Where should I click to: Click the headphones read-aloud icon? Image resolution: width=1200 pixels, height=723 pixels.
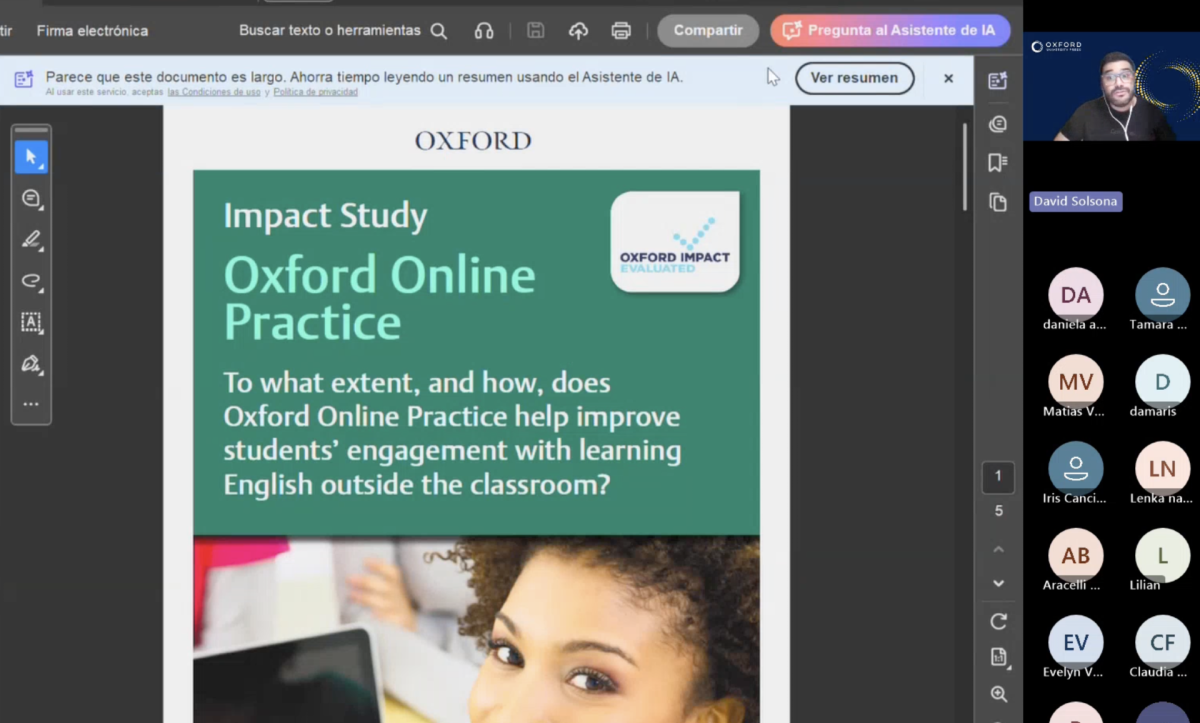coord(484,31)
